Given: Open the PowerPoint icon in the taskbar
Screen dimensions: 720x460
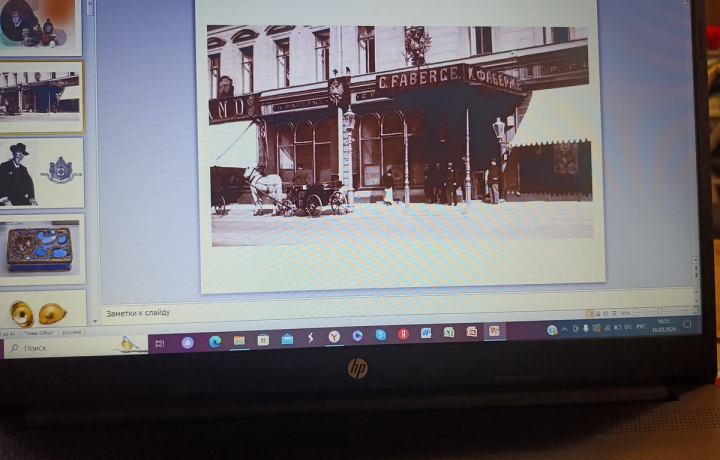Looking at the screenshot, I should pos(494,331).
